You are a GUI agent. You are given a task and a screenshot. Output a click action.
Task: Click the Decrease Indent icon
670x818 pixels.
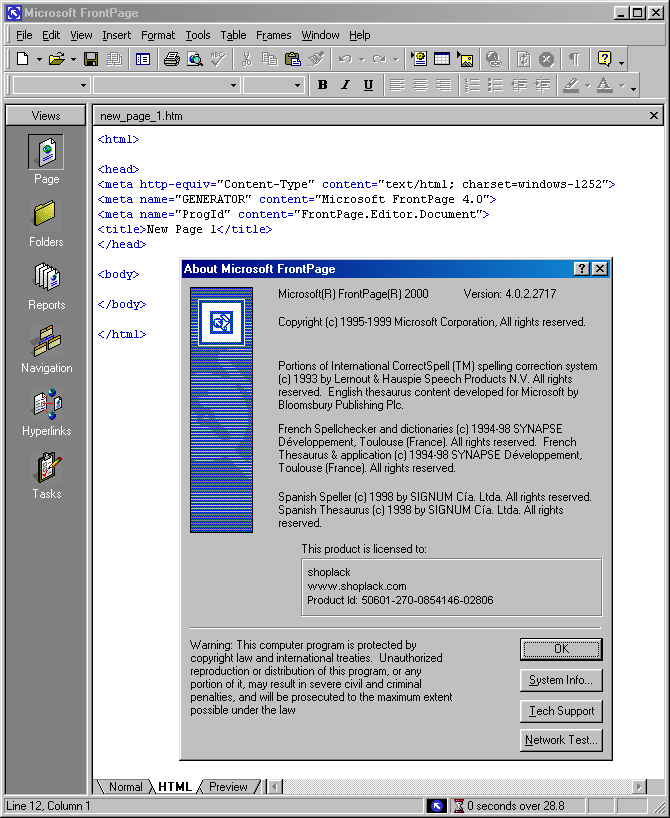tap(519, 85)
